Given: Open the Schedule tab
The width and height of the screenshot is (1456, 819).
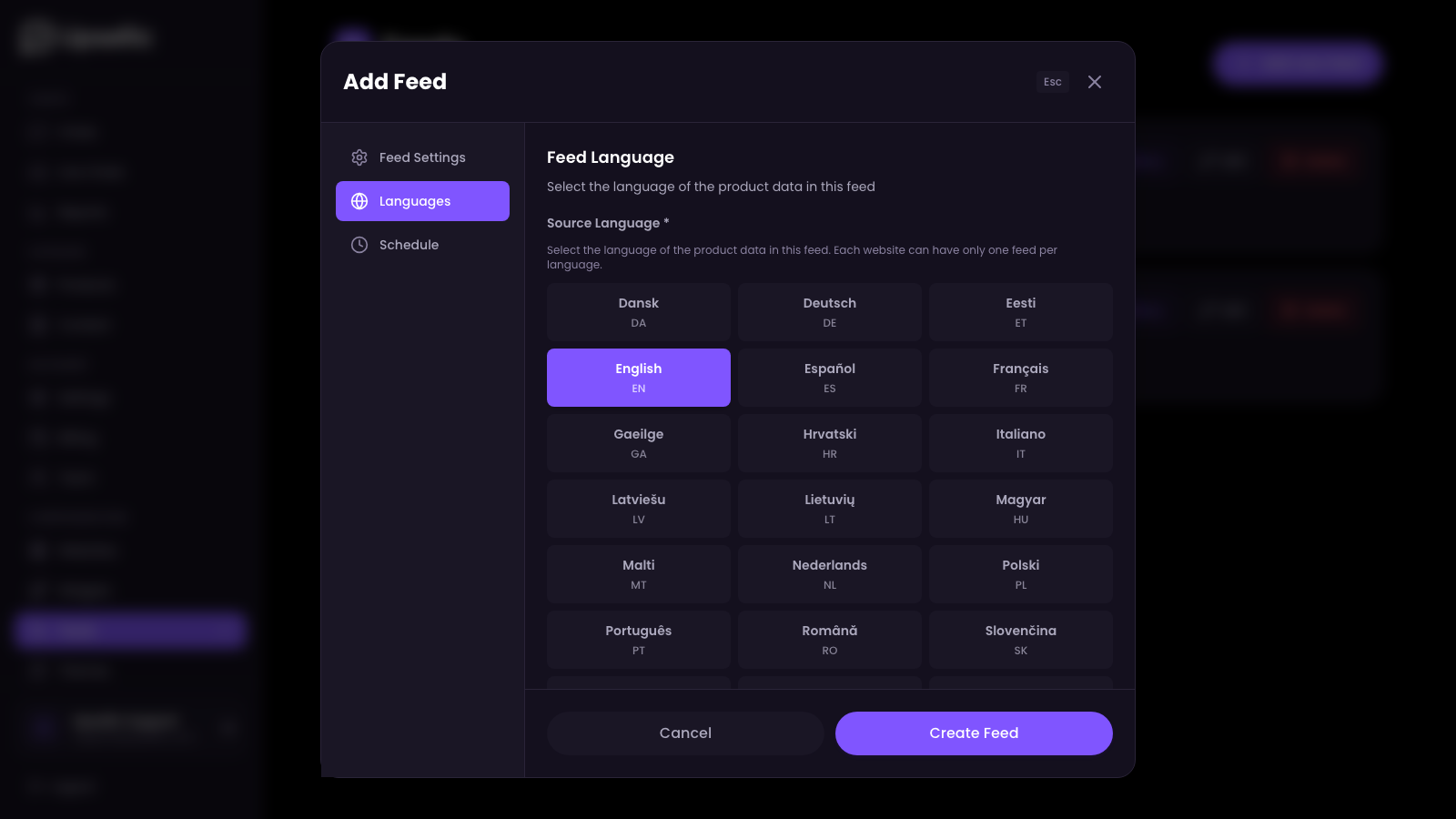Looking at the screenshot, I should [x=409, y=245].
